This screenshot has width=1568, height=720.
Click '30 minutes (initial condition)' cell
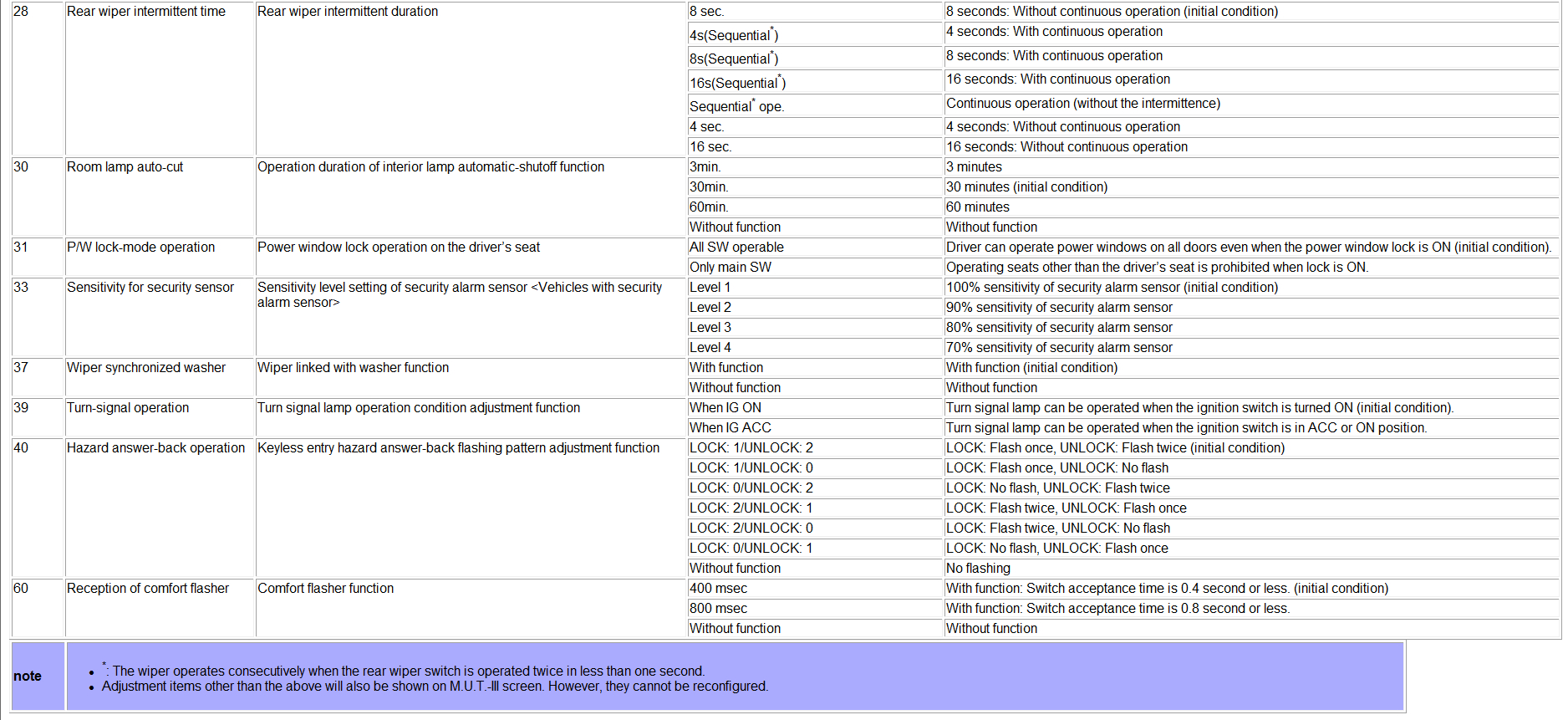point(1252,187)
